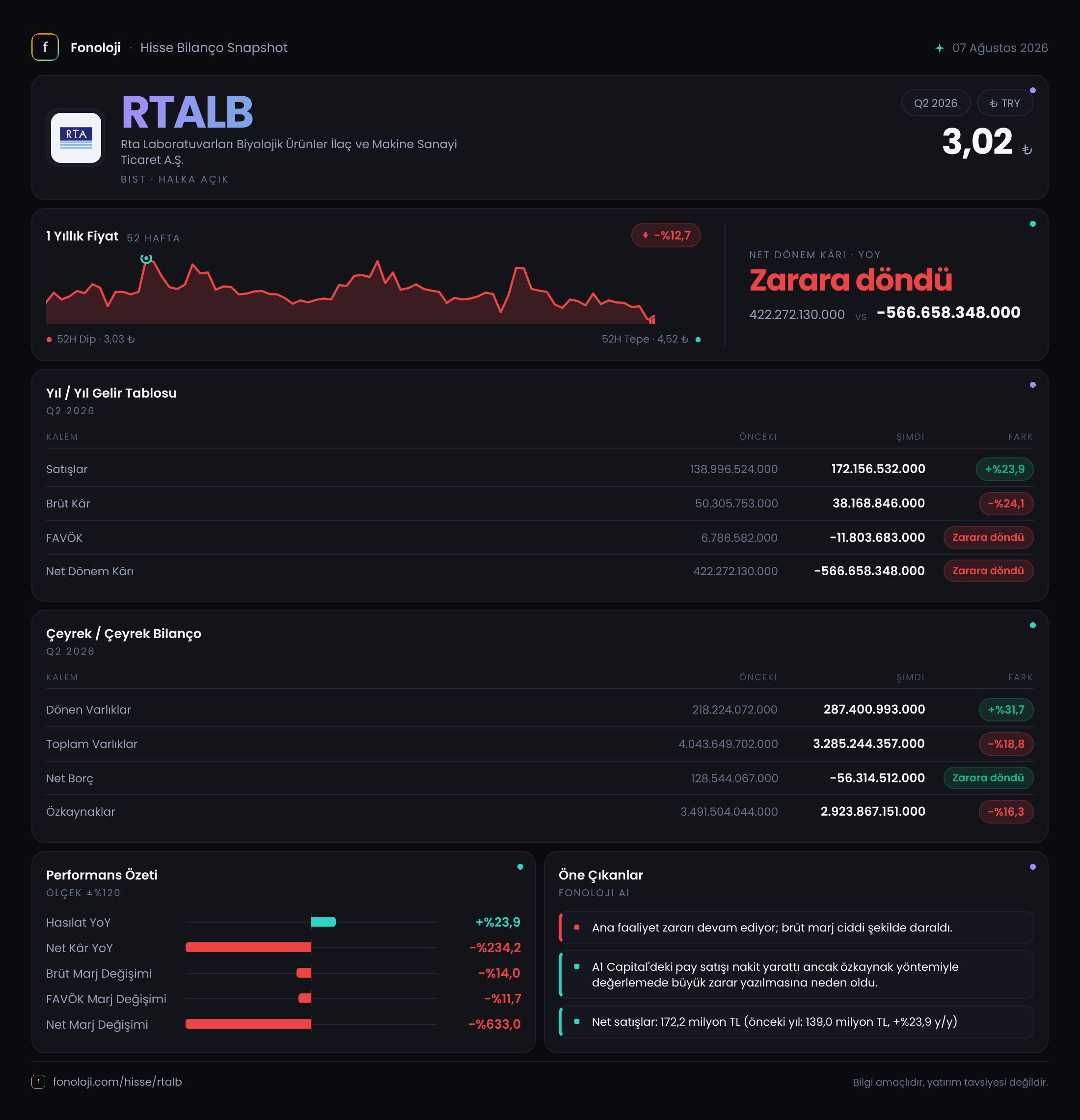Open the fonoloji.com/hisse/rtalb link
Viewport: 1080px width, 1120px height.
(117, 1082)
